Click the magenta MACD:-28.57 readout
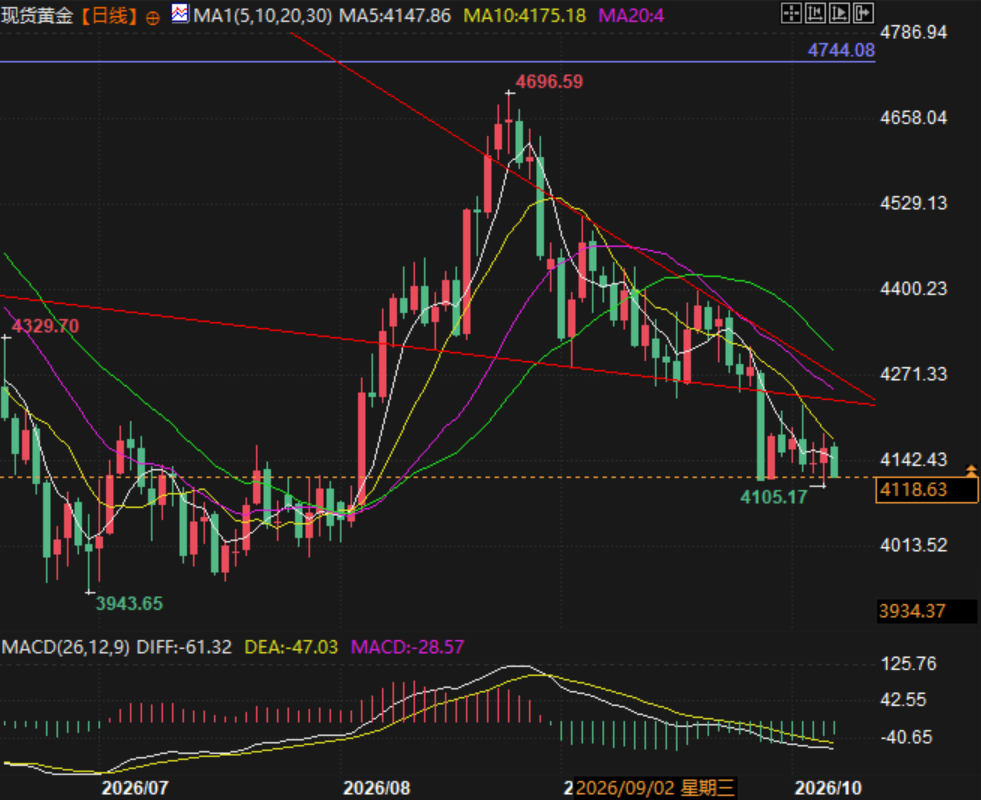Viewport: 981px width, 800px height. click(407, 647)
